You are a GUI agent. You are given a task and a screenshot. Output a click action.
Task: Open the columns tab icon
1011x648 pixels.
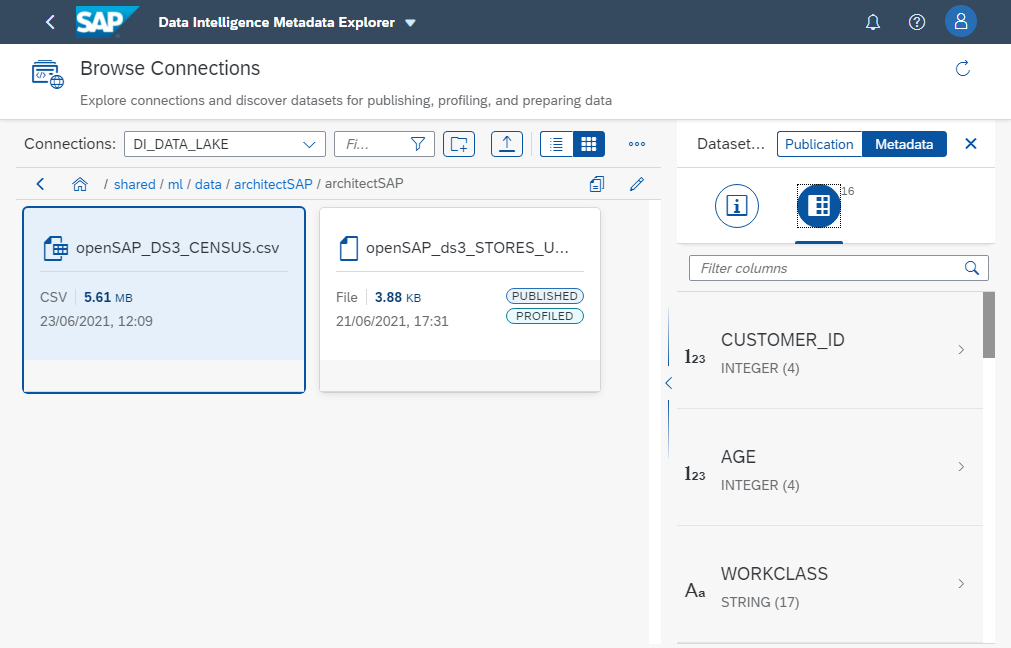tap(819, 206)
